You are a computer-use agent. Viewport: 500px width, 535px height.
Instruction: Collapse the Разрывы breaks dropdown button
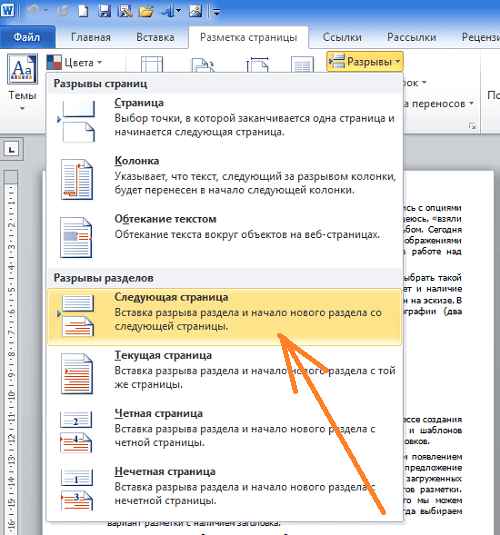point(365,61)
